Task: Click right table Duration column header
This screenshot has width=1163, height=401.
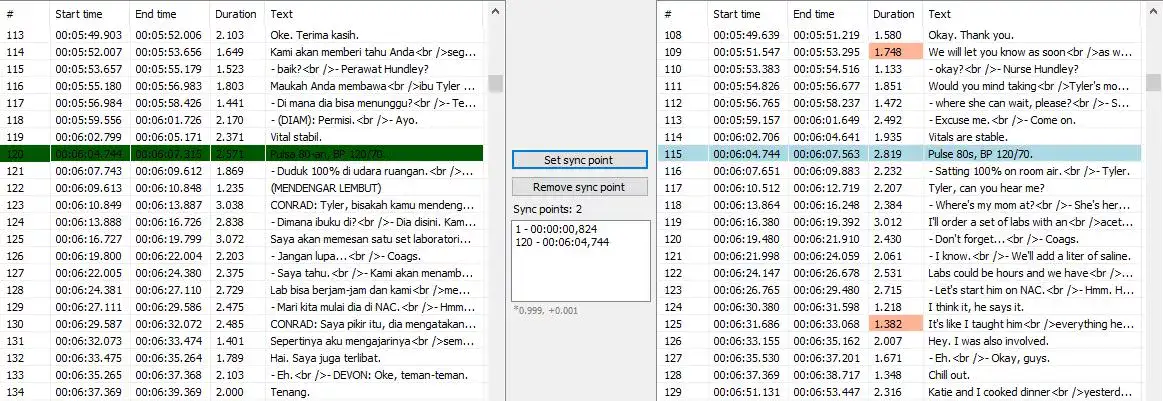Action: click(895, 14)
